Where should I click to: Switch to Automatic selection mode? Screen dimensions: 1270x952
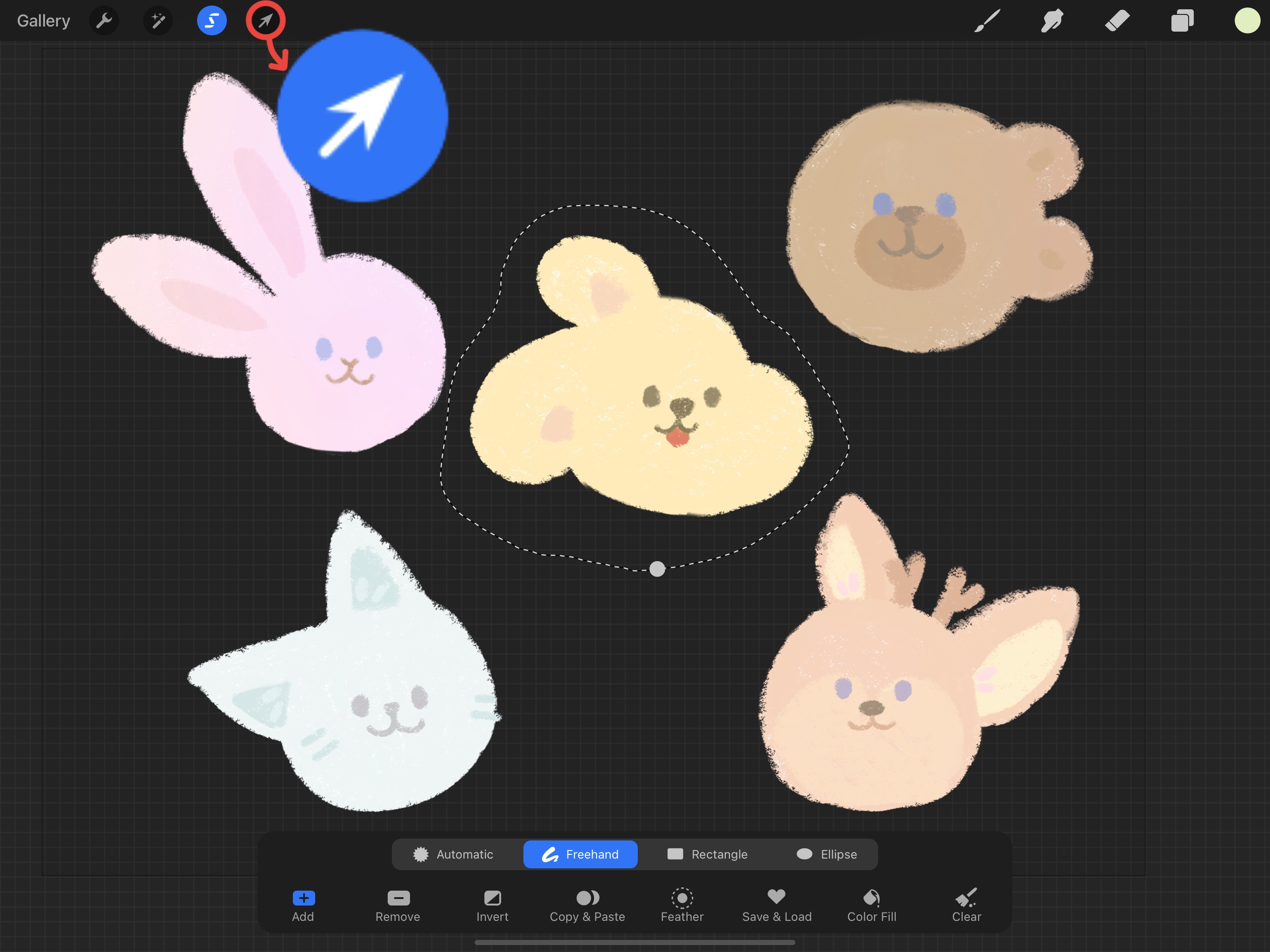[x=454, y=854]
